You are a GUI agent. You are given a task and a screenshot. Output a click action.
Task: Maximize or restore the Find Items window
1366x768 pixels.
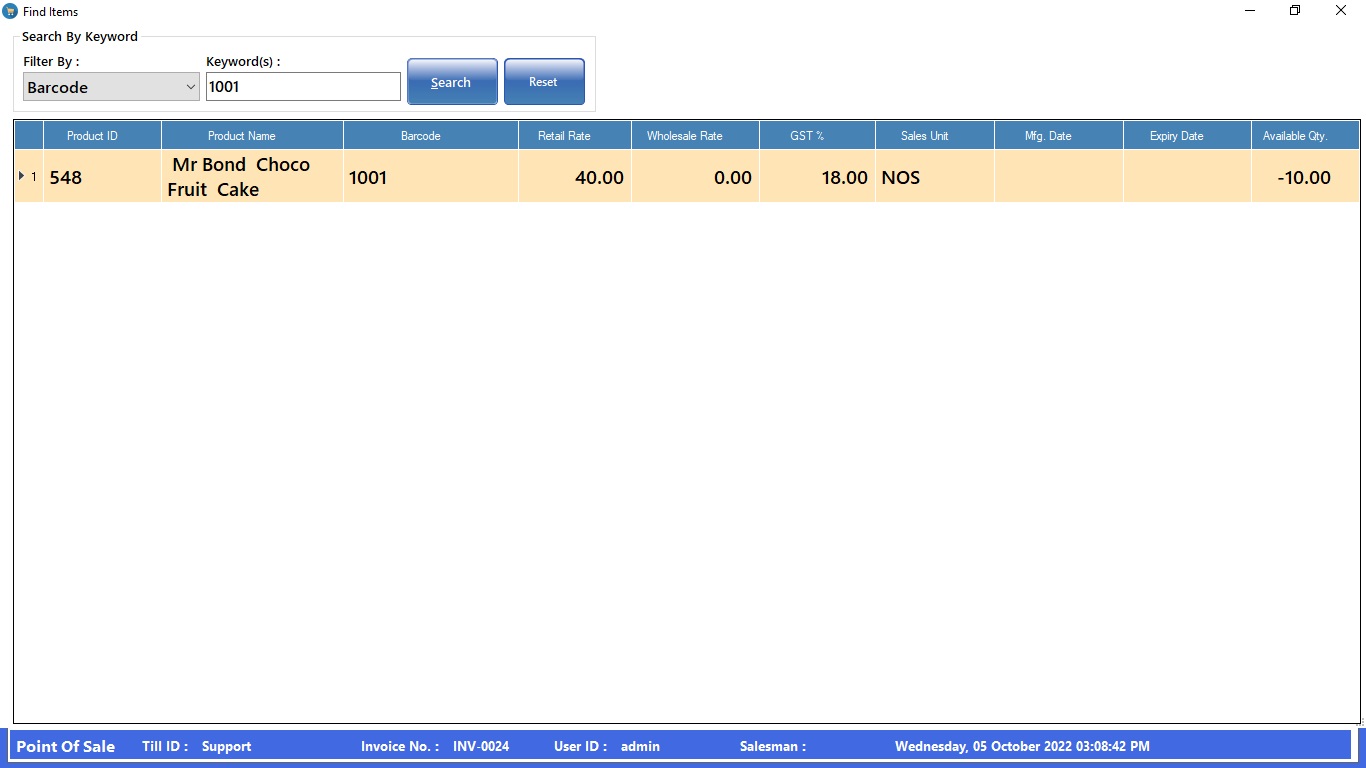pyautogui.click(x=1295, y=11)
